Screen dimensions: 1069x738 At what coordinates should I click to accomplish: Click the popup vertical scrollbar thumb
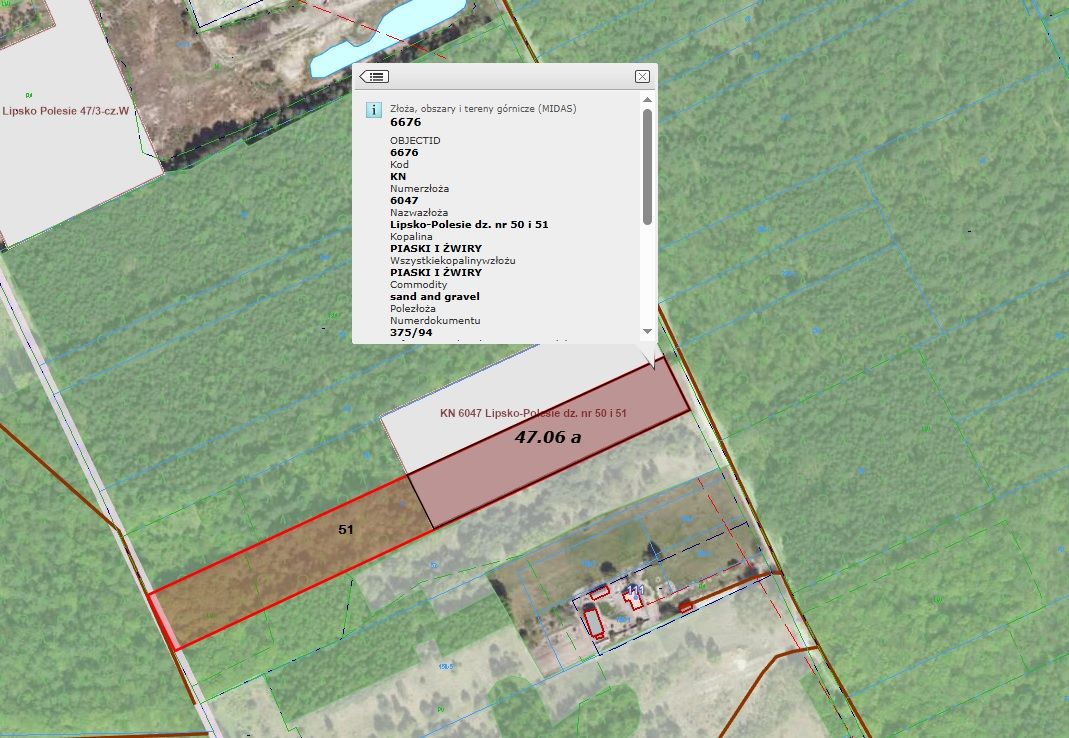[647, 166]
